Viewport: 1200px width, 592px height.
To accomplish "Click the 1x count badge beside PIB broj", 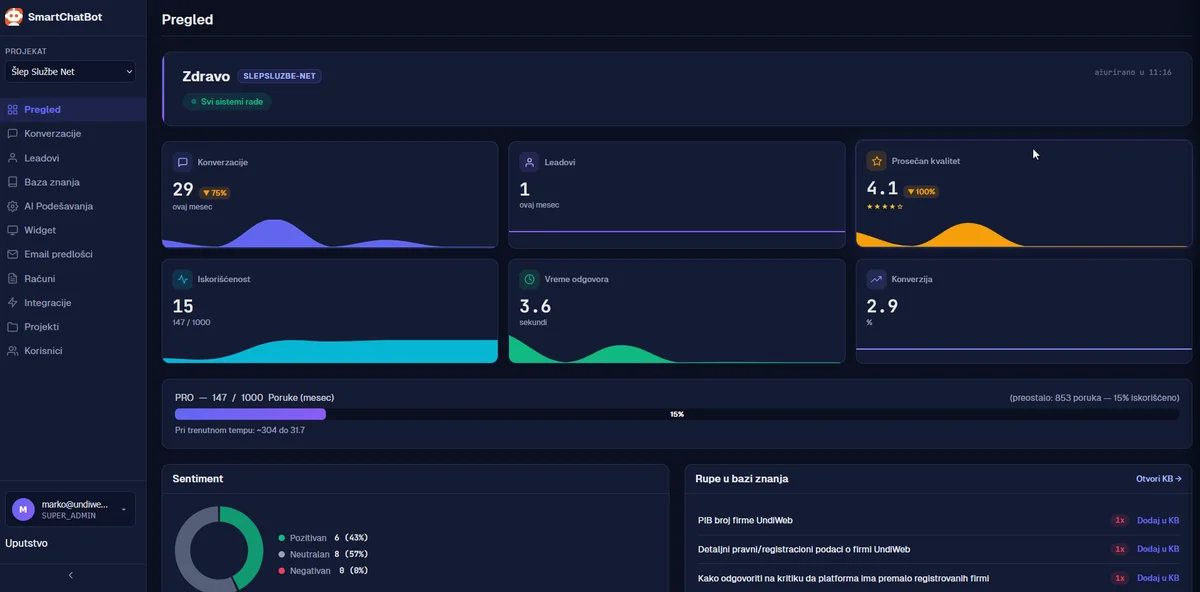I will [1120, 520].
